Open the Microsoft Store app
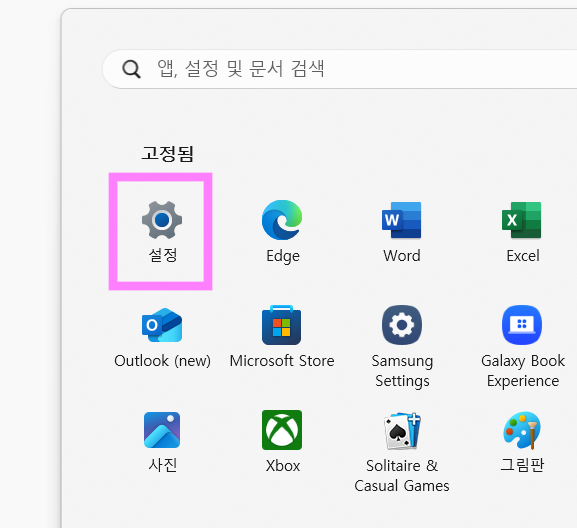Screen dimensions: 577x528 coord(282,337)
